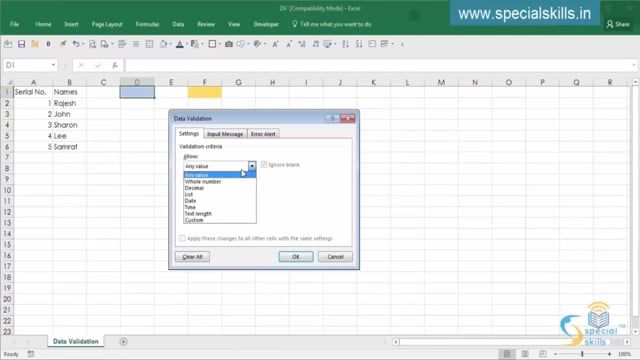Select Any value option in list
Image resolution: width=640 pixels, height=360 pixels.
220,175
